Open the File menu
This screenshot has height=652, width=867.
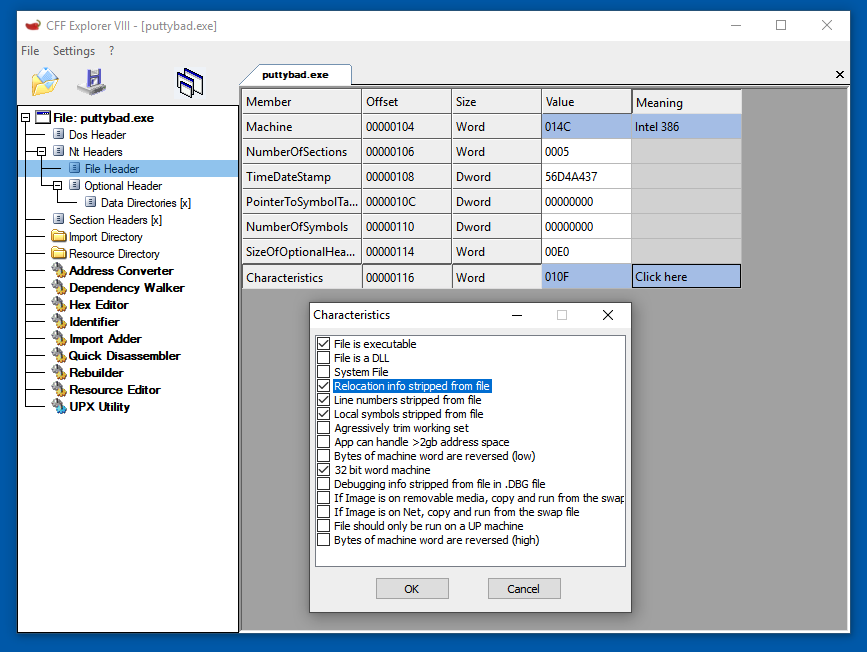click(30, 51)
